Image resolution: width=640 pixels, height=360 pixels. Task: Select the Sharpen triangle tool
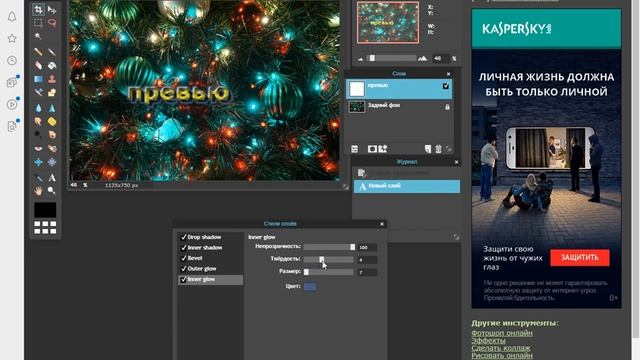tap(52, 108)
